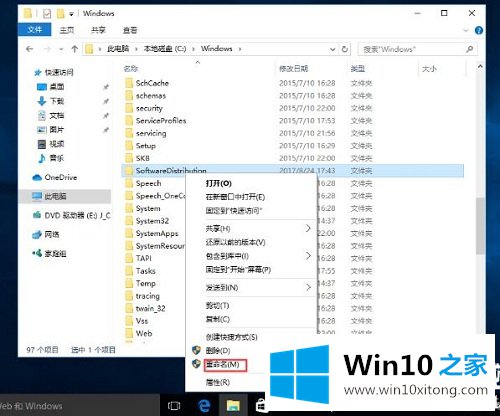The width and height of the screenshot is (500, 416).
Task: Select the Setup folder icon
Action: click(x=129, y=146)
